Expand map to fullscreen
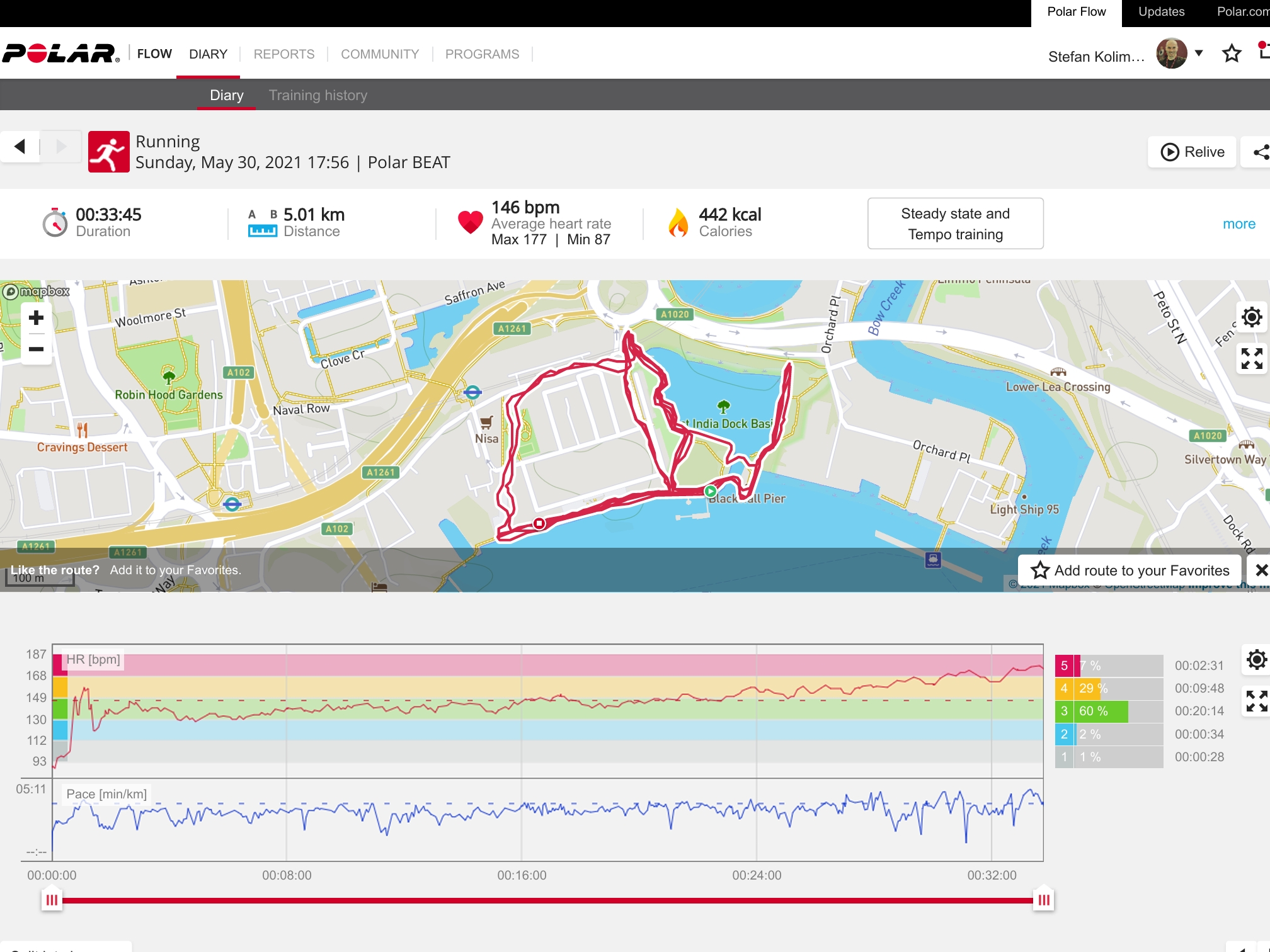The height and width of the screenshot is (952, 1270). pyautogui.click(x=1252, y=358)
